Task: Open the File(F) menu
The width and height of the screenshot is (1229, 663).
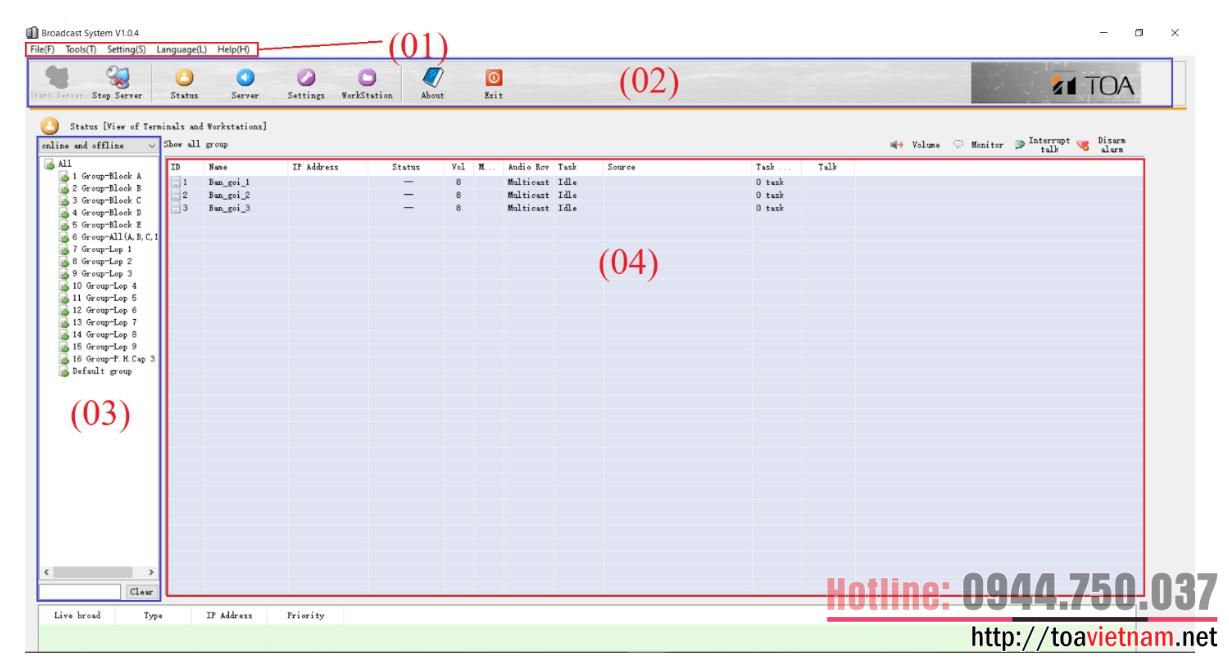Action: [43, 49]
